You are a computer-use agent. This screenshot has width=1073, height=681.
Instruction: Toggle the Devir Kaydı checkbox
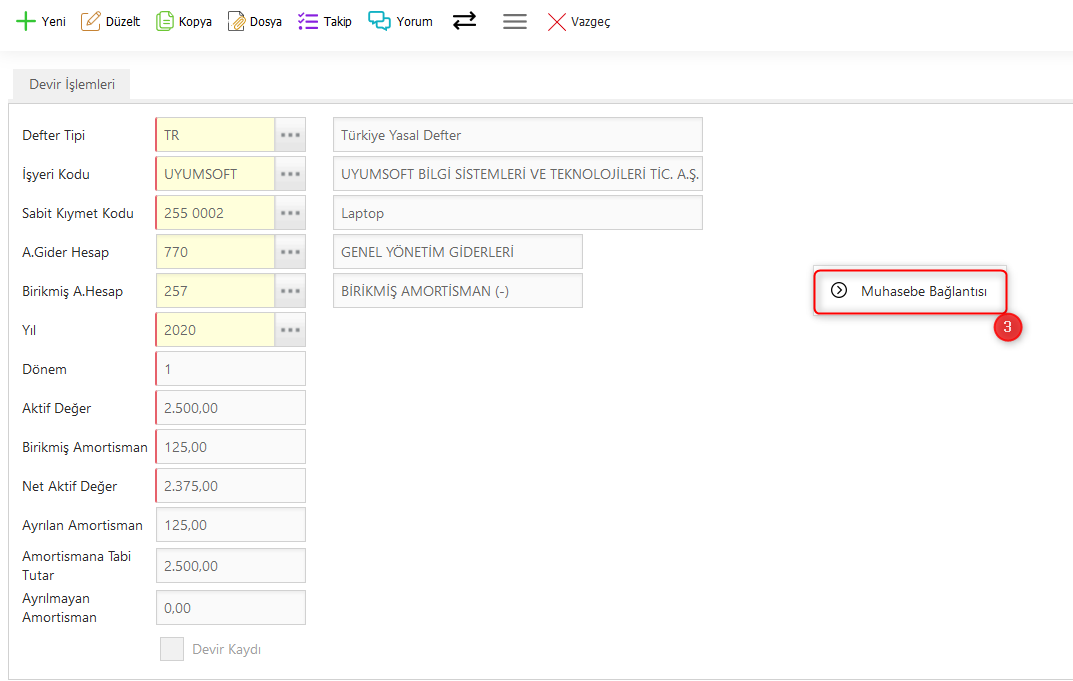click(x=172, y=649)
